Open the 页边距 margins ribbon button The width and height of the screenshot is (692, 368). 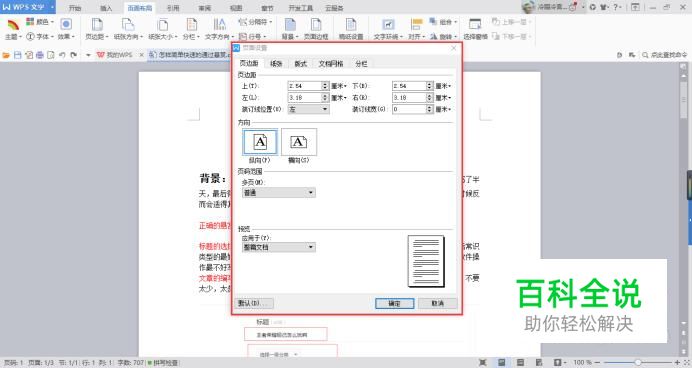pyautogui.click(x=97, y=29)
